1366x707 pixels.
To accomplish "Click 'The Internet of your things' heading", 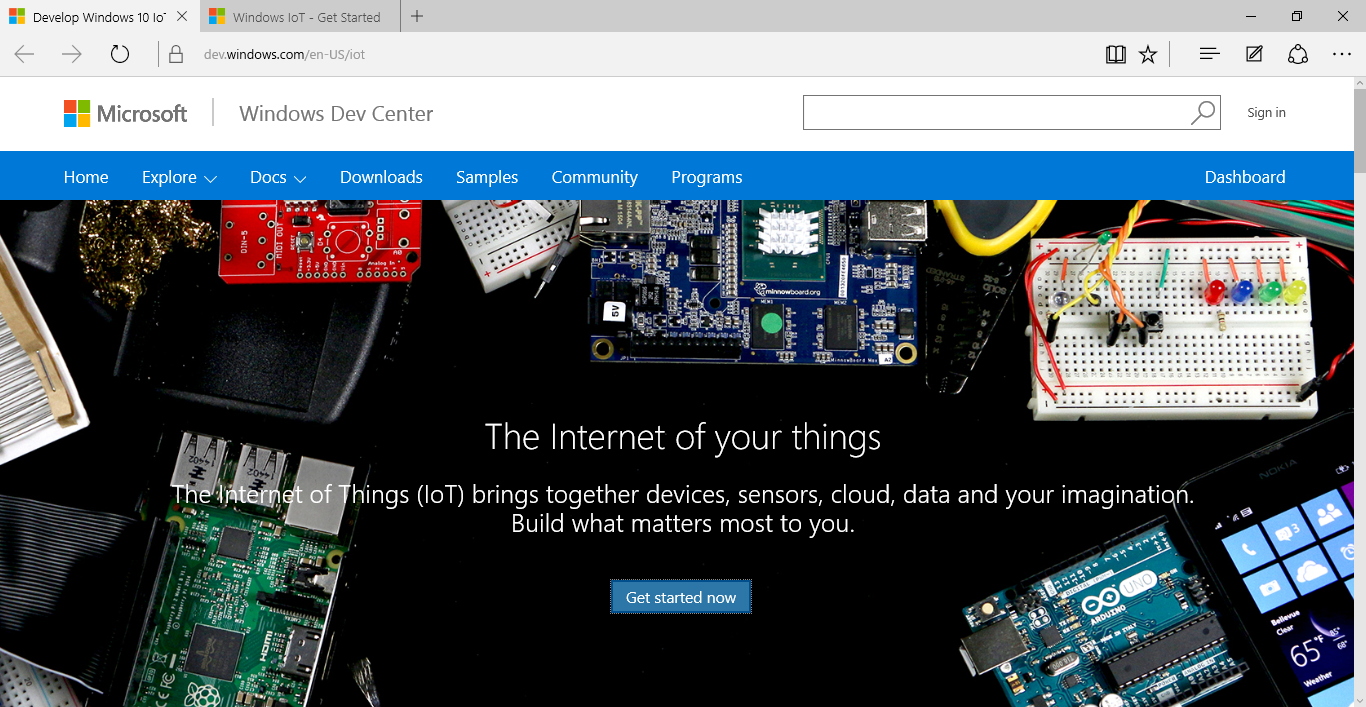I will 683,438.
